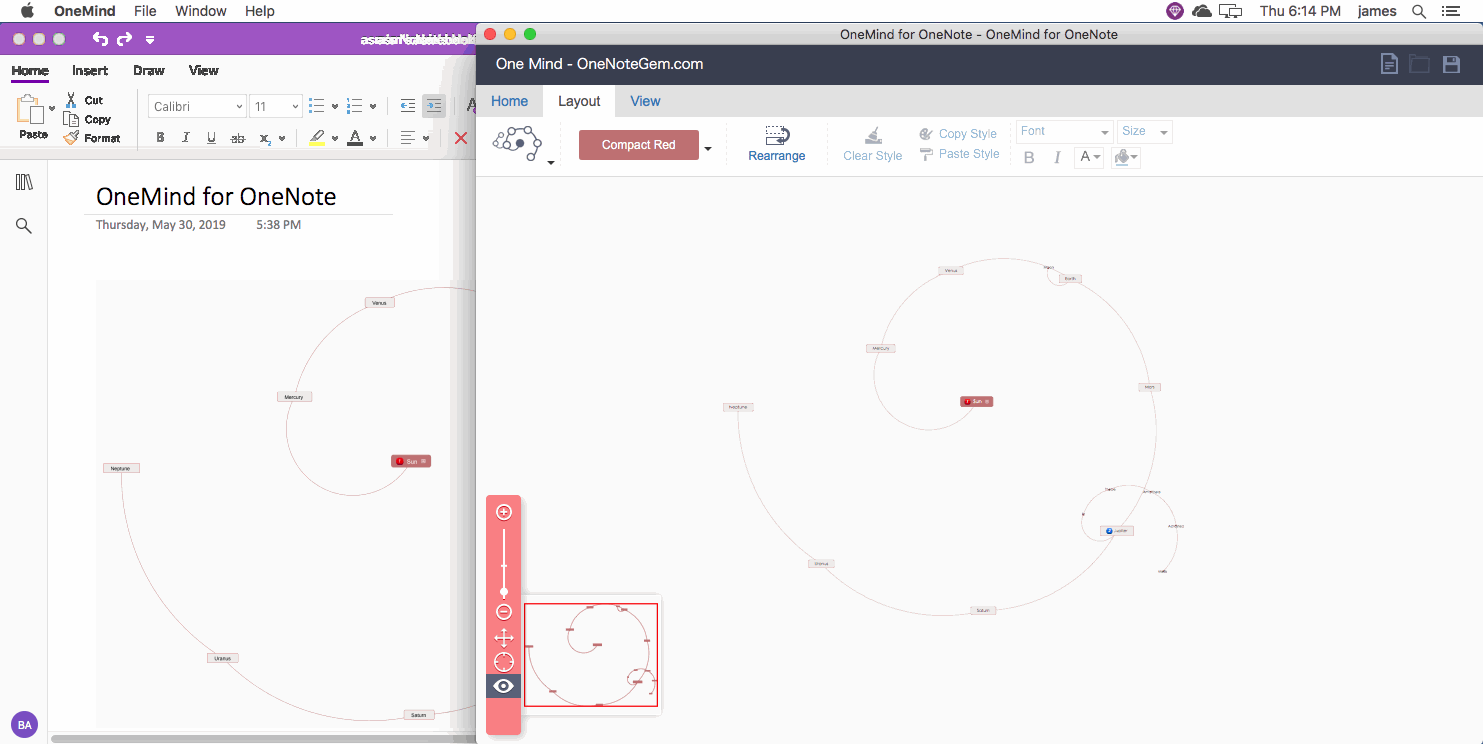The height and width of the screenshot is (744, 1483).
Task: Select the Neptune node in OneMind
Action: coord(738,407)
